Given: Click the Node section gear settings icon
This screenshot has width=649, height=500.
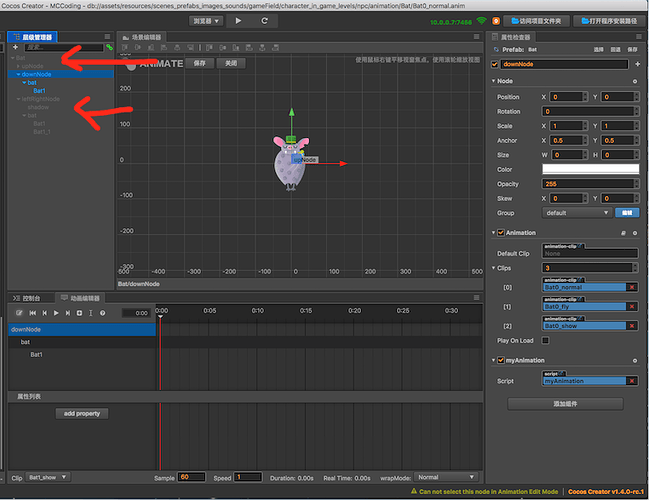Looking at the screenshot, I should pyautogui.click(x=635, y=81).
